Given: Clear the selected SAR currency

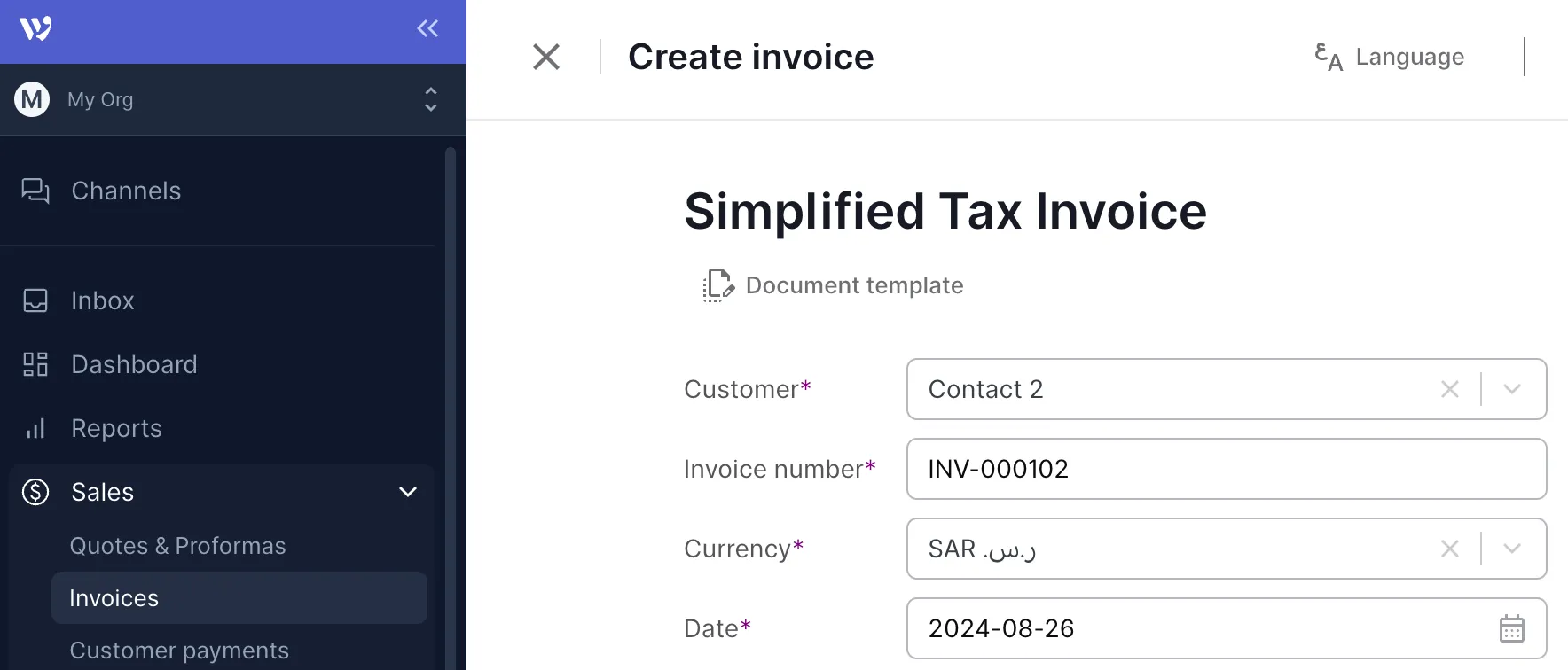Looking at the screenshot, I should click(x=1450, y=549).
